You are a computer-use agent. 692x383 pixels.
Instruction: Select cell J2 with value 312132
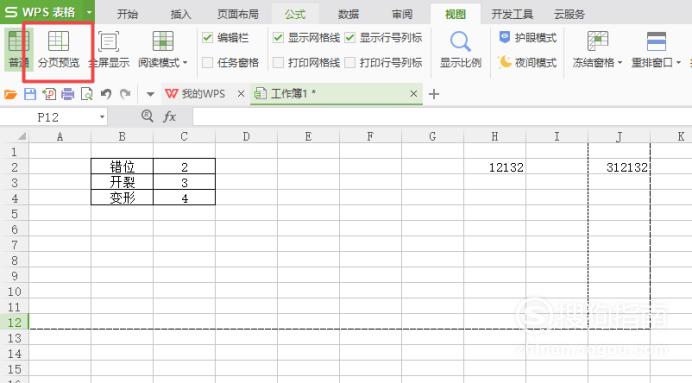(x=619, y=167)
